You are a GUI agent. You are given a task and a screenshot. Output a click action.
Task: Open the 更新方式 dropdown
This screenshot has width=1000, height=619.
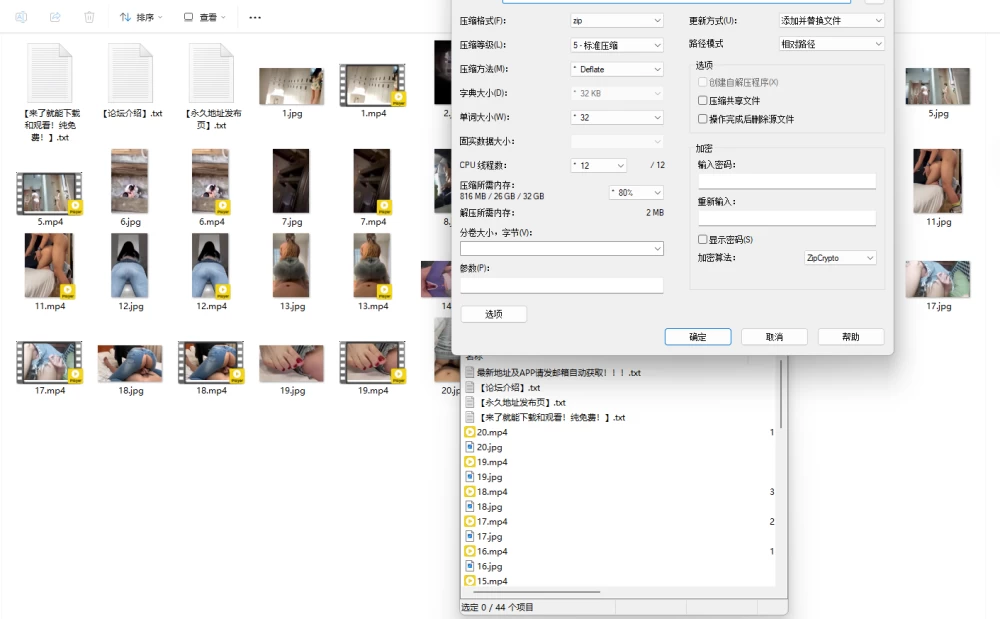click(832, 20)
